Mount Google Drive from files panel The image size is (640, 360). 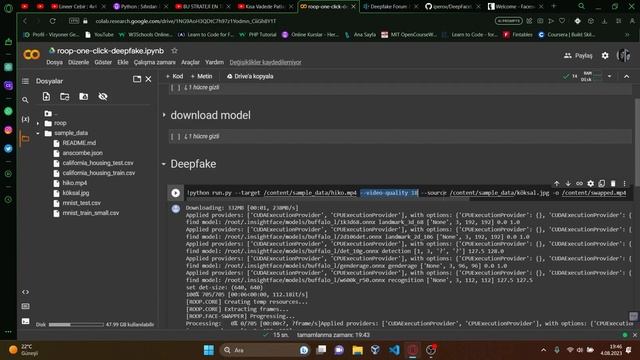[x=84, y=96]
